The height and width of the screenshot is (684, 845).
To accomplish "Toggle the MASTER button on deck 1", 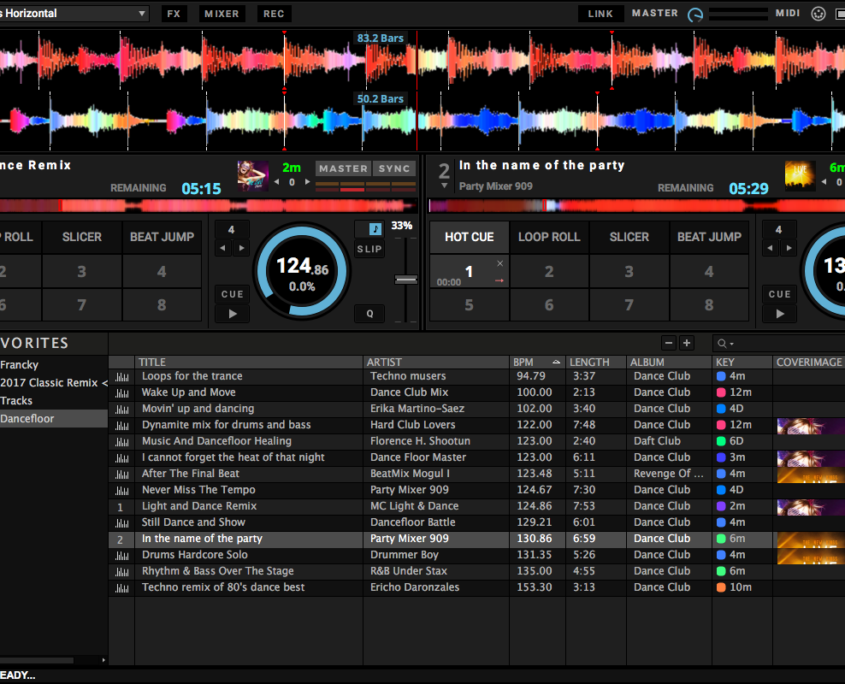I will coord(343,169).
